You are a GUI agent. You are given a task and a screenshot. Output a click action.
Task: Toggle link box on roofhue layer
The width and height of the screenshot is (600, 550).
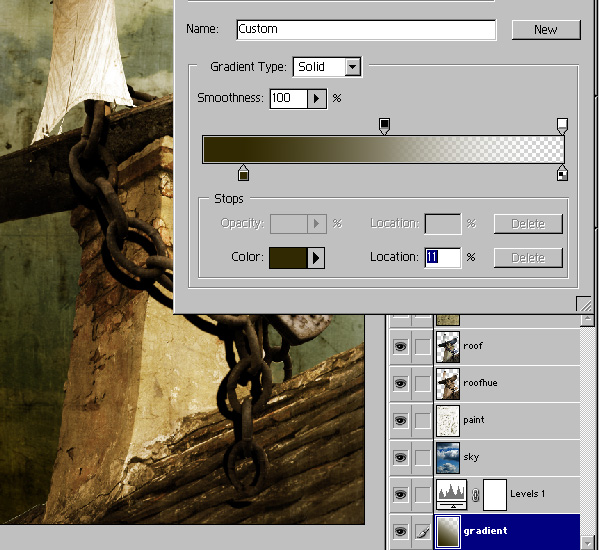(422, 383)
